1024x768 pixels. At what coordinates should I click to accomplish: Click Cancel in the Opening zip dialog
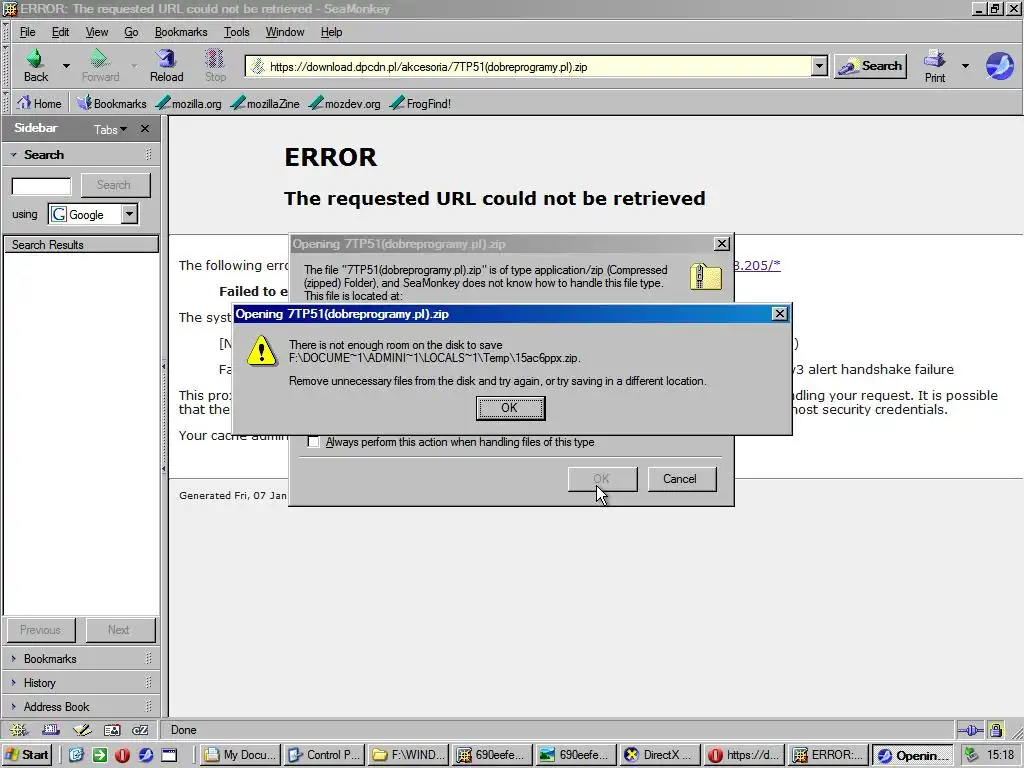tap(681, 479)
